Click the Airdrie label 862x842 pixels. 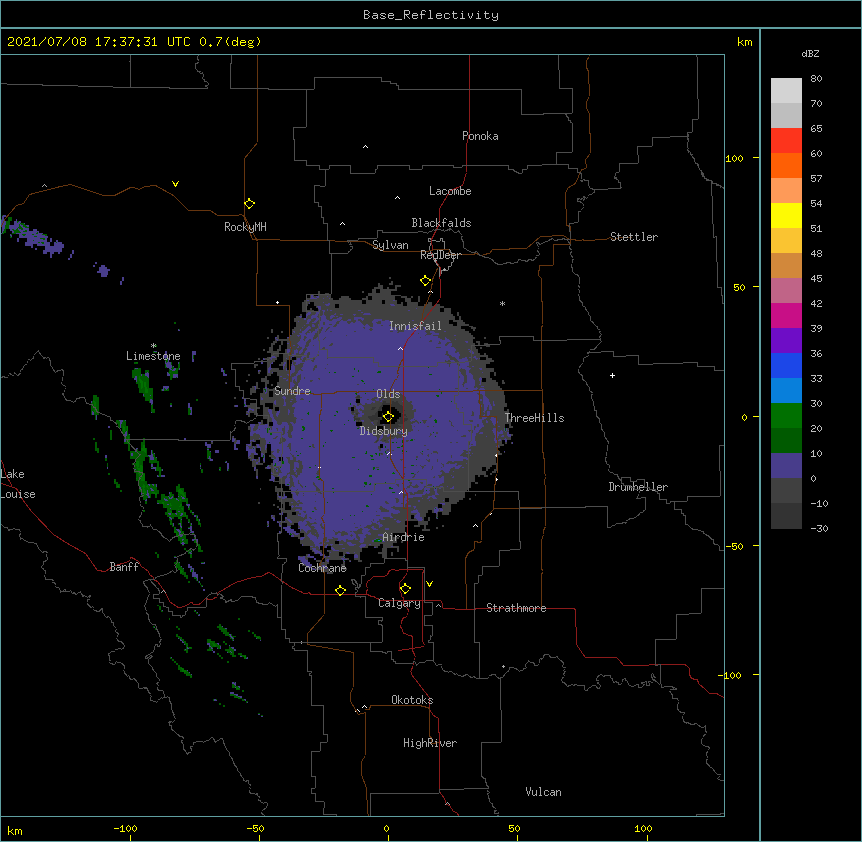[x=403, y=537]
